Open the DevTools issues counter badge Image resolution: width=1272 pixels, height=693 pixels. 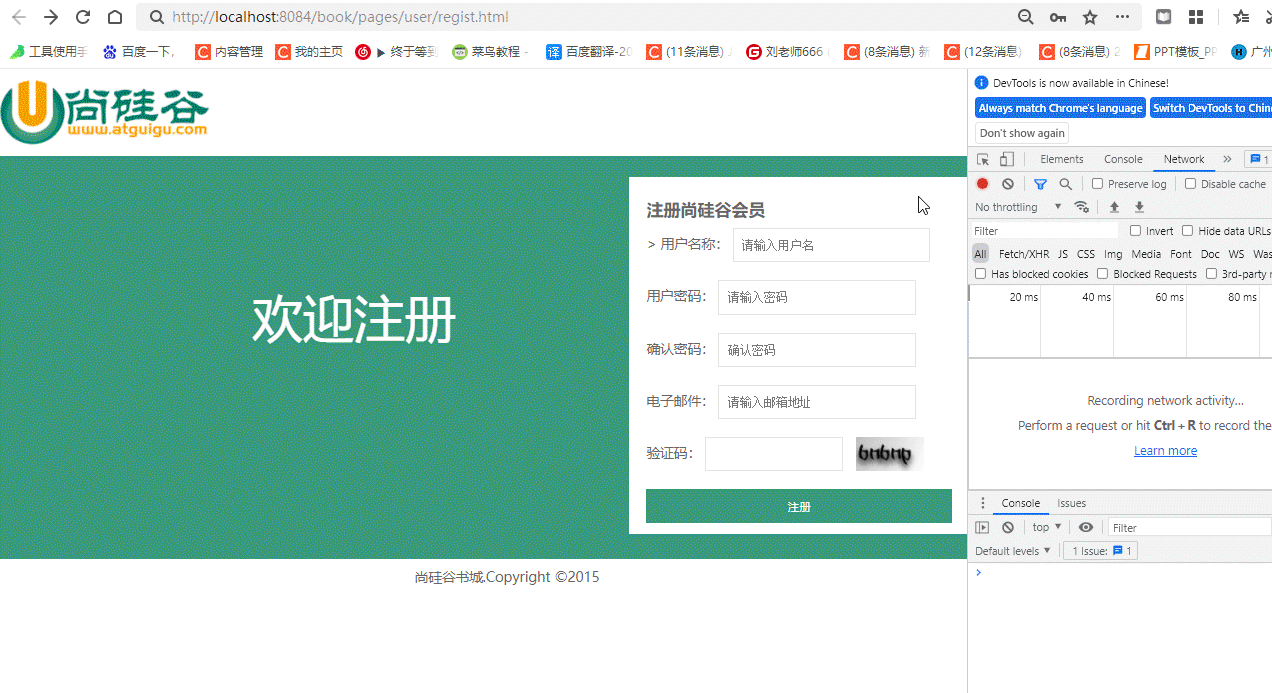point(1258,159)
